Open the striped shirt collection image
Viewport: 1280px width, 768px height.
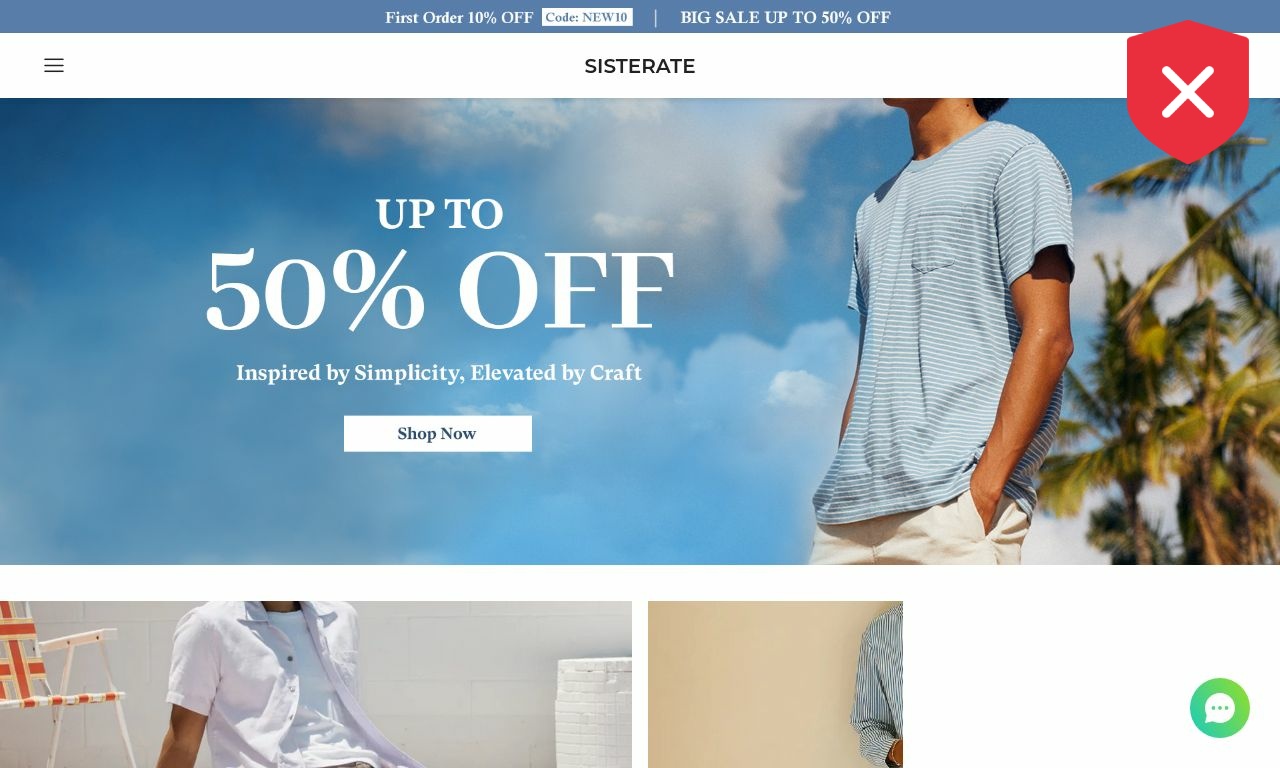click(x=775, y=684)
